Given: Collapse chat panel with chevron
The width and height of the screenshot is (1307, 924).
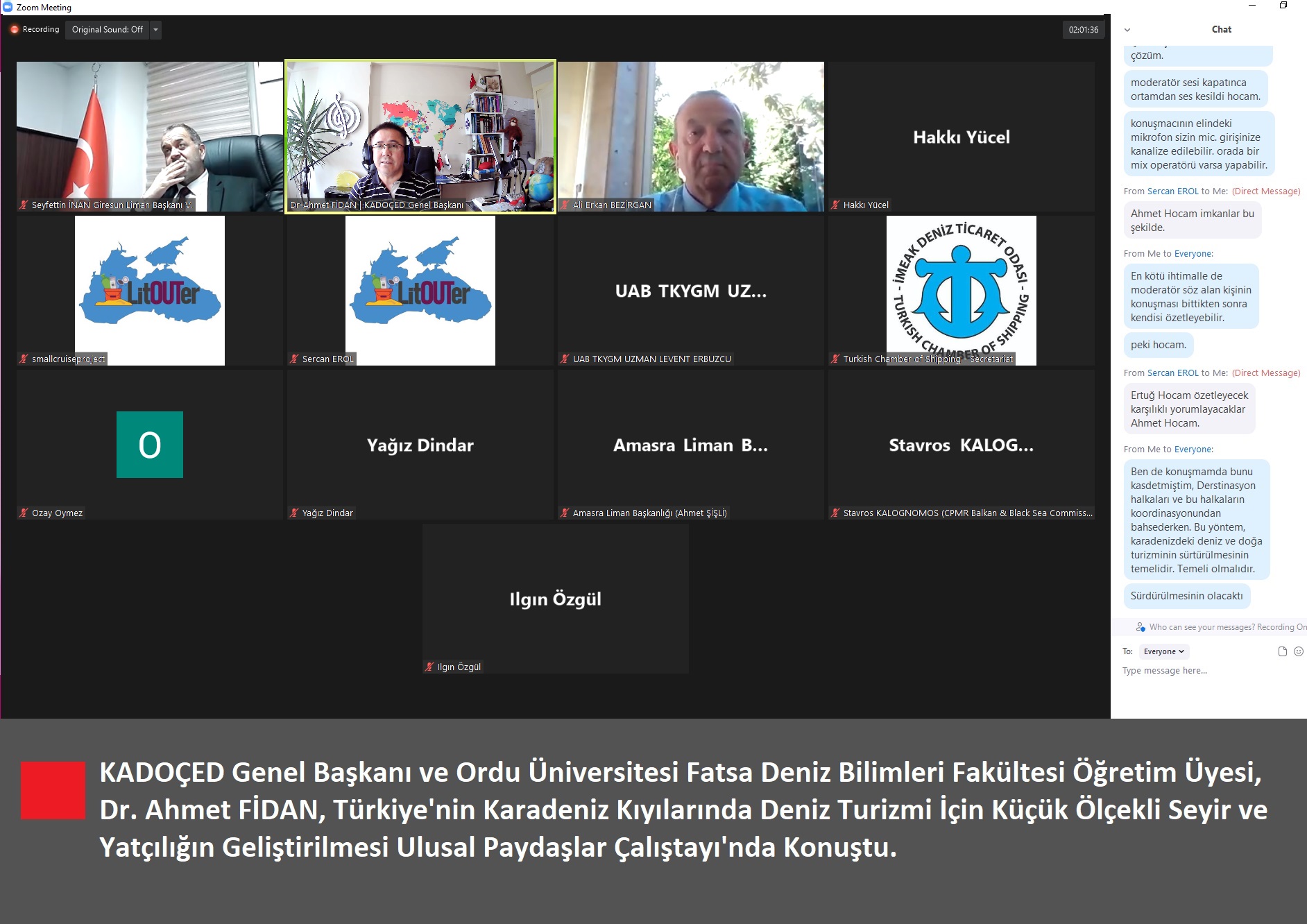Looking at the screenshot, I should [1127, 30].
